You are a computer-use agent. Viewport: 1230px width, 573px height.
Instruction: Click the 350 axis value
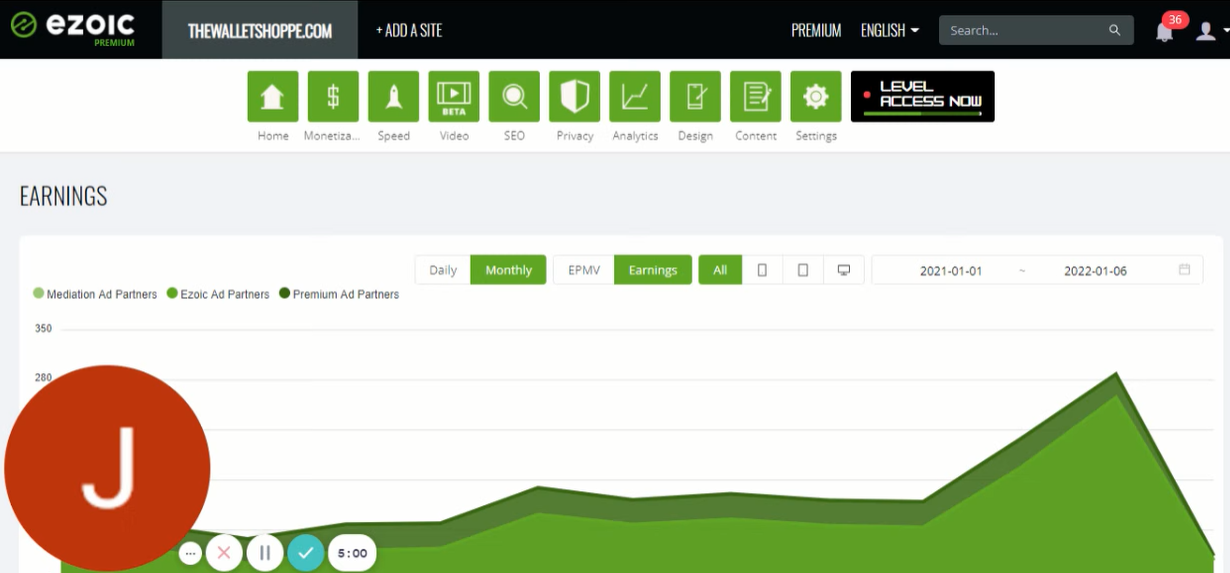point(43,328)
